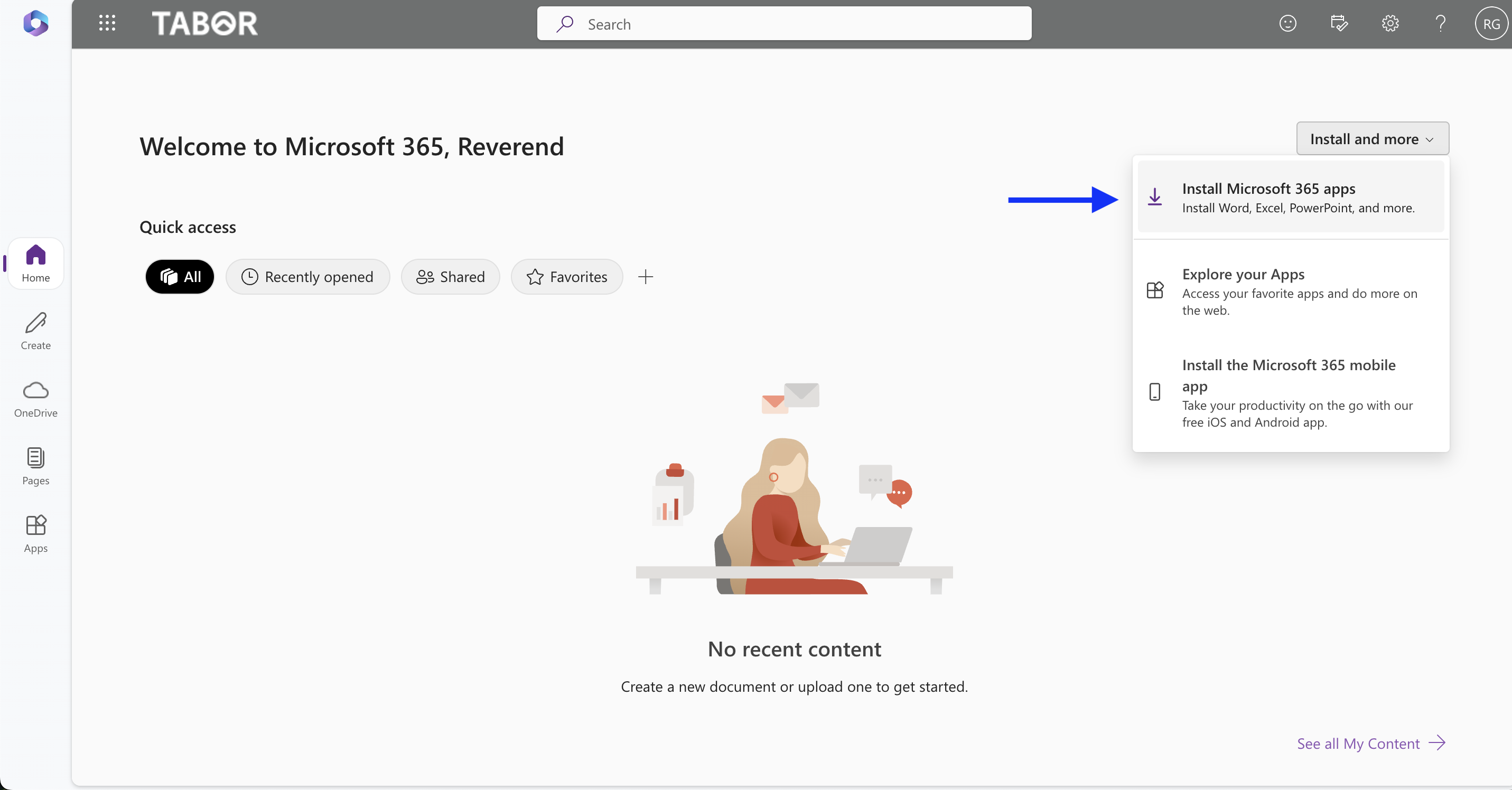Screen dimensions: 1512x790
Task: Select Install Microsoft 365 apps
Action: 1290,197
